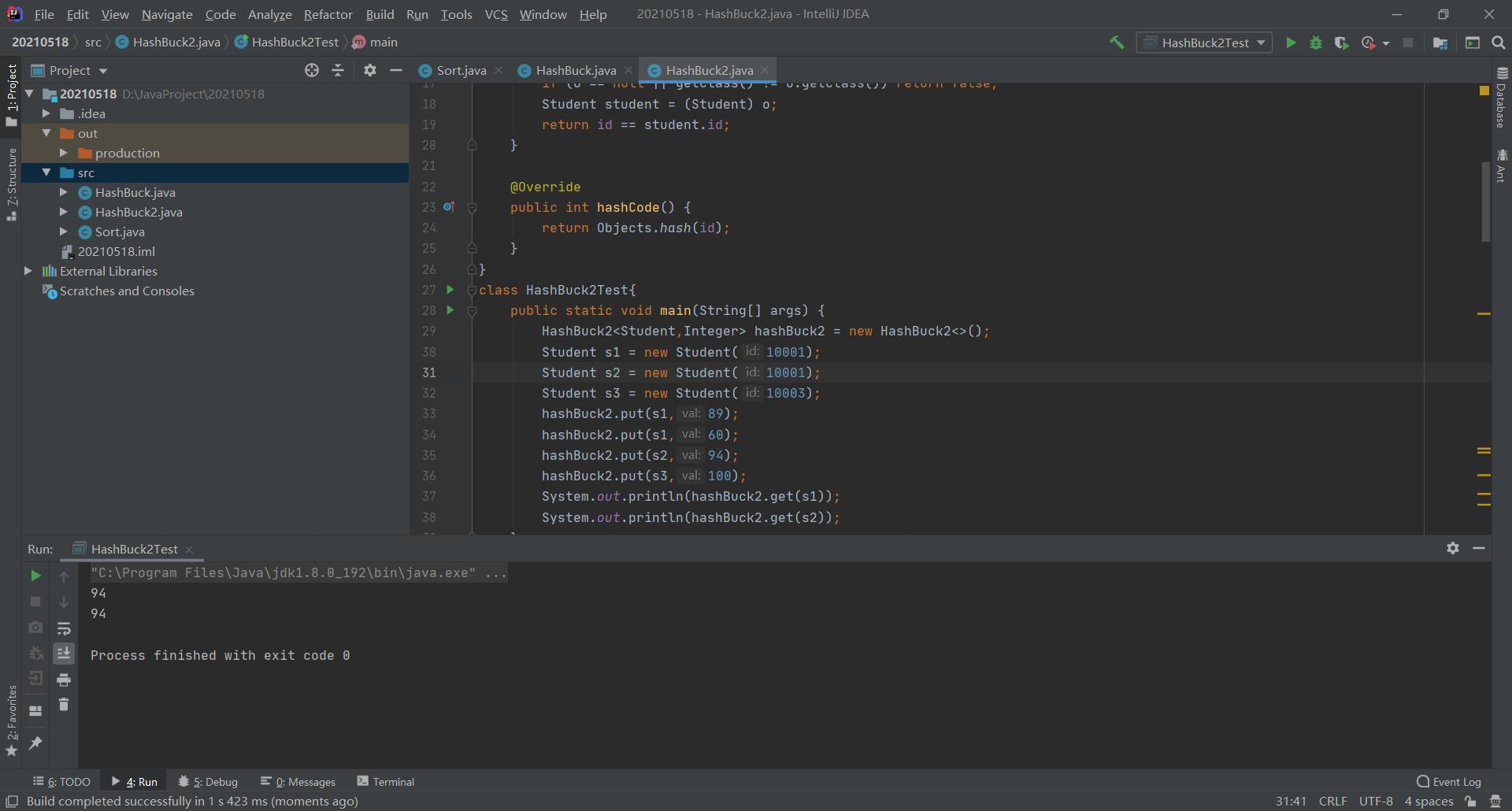Click the editor vertical scrollbar thumb

click(x=1485, y=202)
